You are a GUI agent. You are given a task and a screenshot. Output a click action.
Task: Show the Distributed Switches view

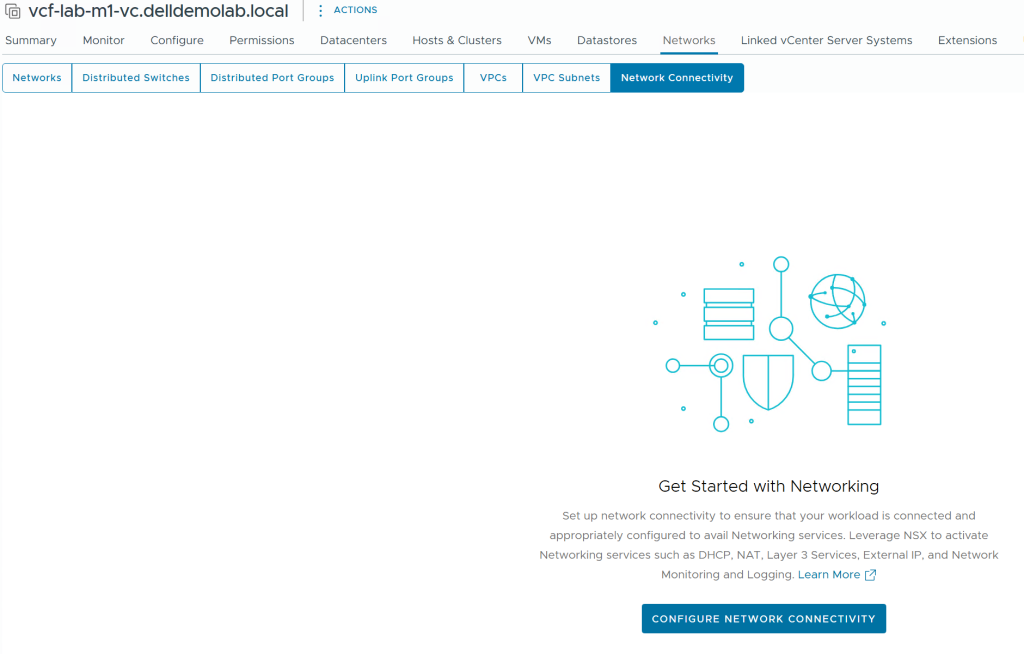tap(136, 78)
